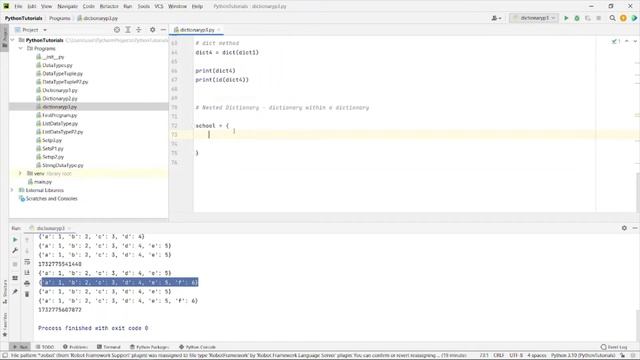Open Dictionaryp2.py in project tree

pos(60,98)
